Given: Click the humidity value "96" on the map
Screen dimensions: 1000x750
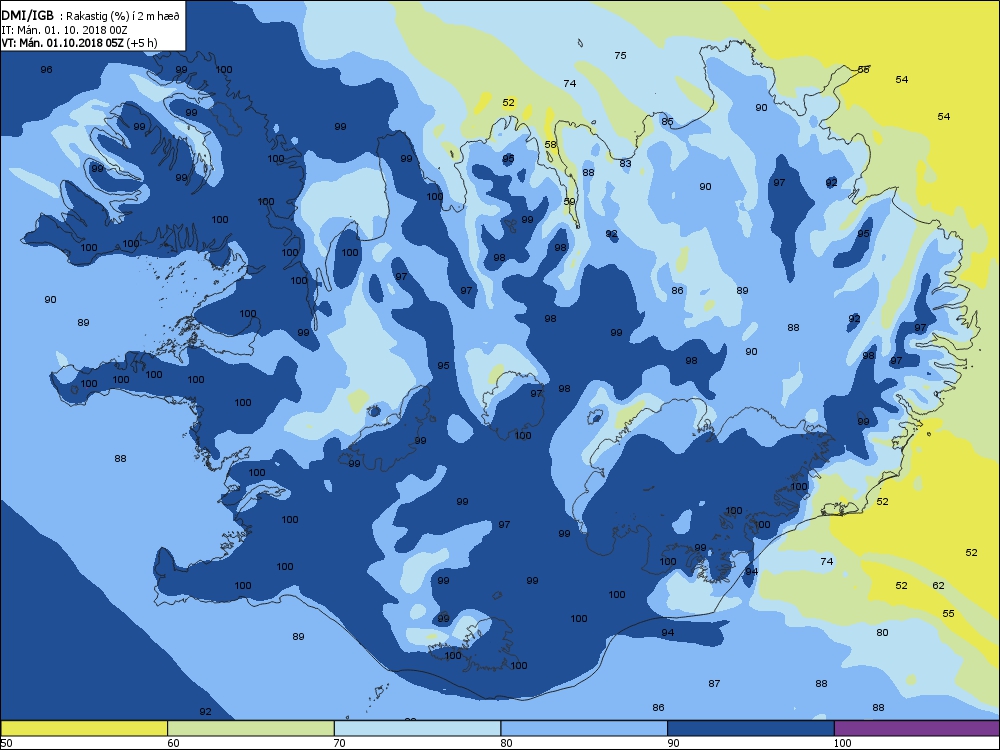Looking at the screenshot, I should [x=46, y=70].
